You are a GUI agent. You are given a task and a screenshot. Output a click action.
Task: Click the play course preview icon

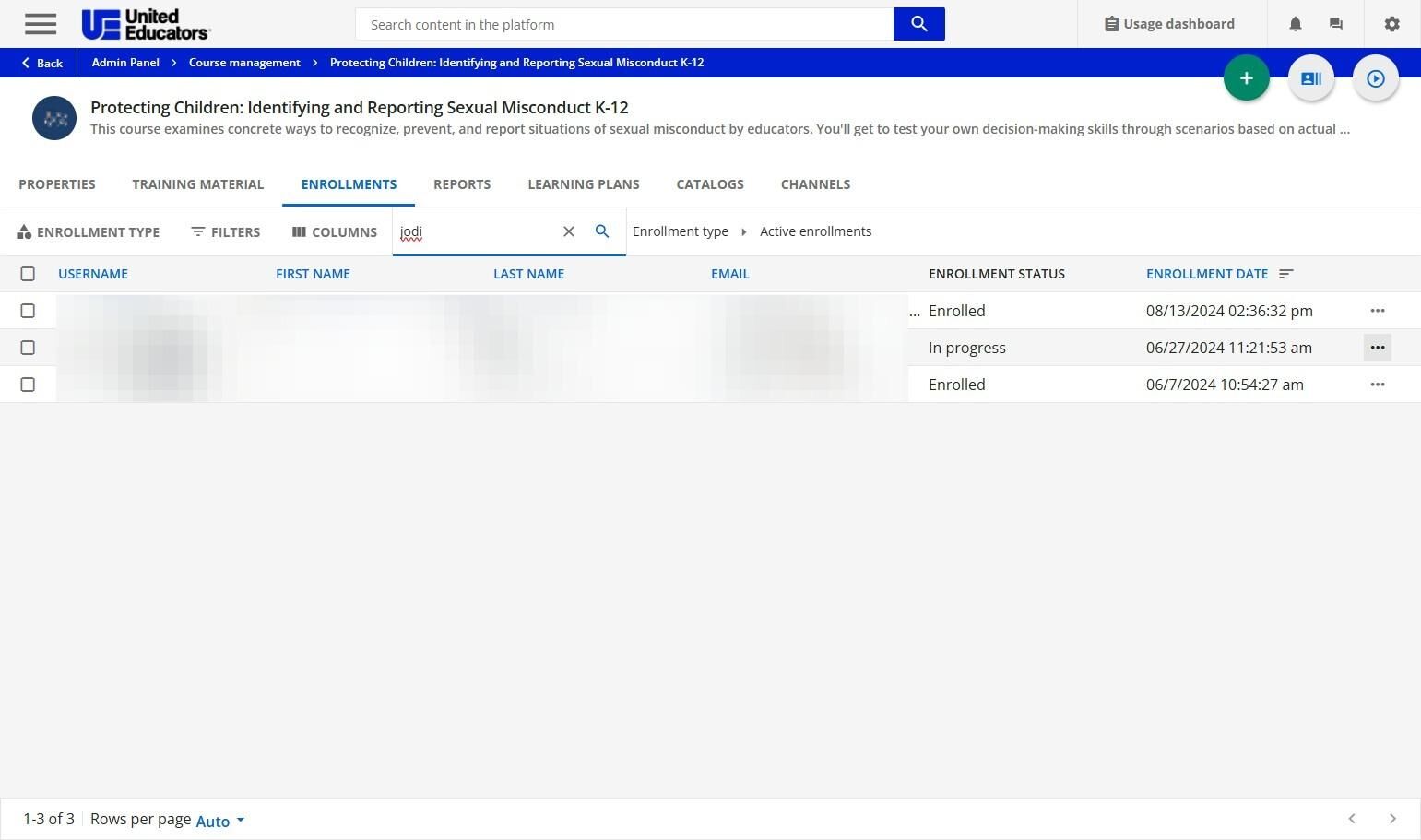[x=1375, y=78]
